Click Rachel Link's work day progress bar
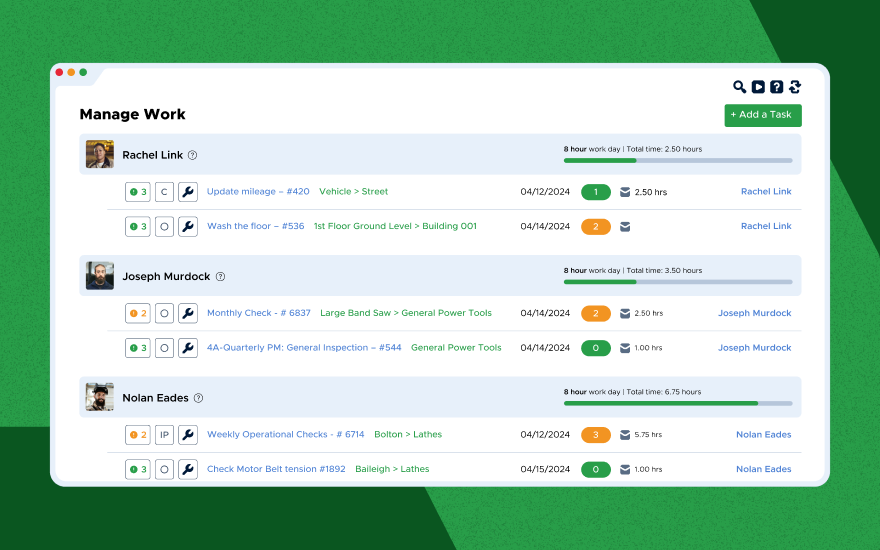This screenshot has width=880, height=550. pos(677,160)
